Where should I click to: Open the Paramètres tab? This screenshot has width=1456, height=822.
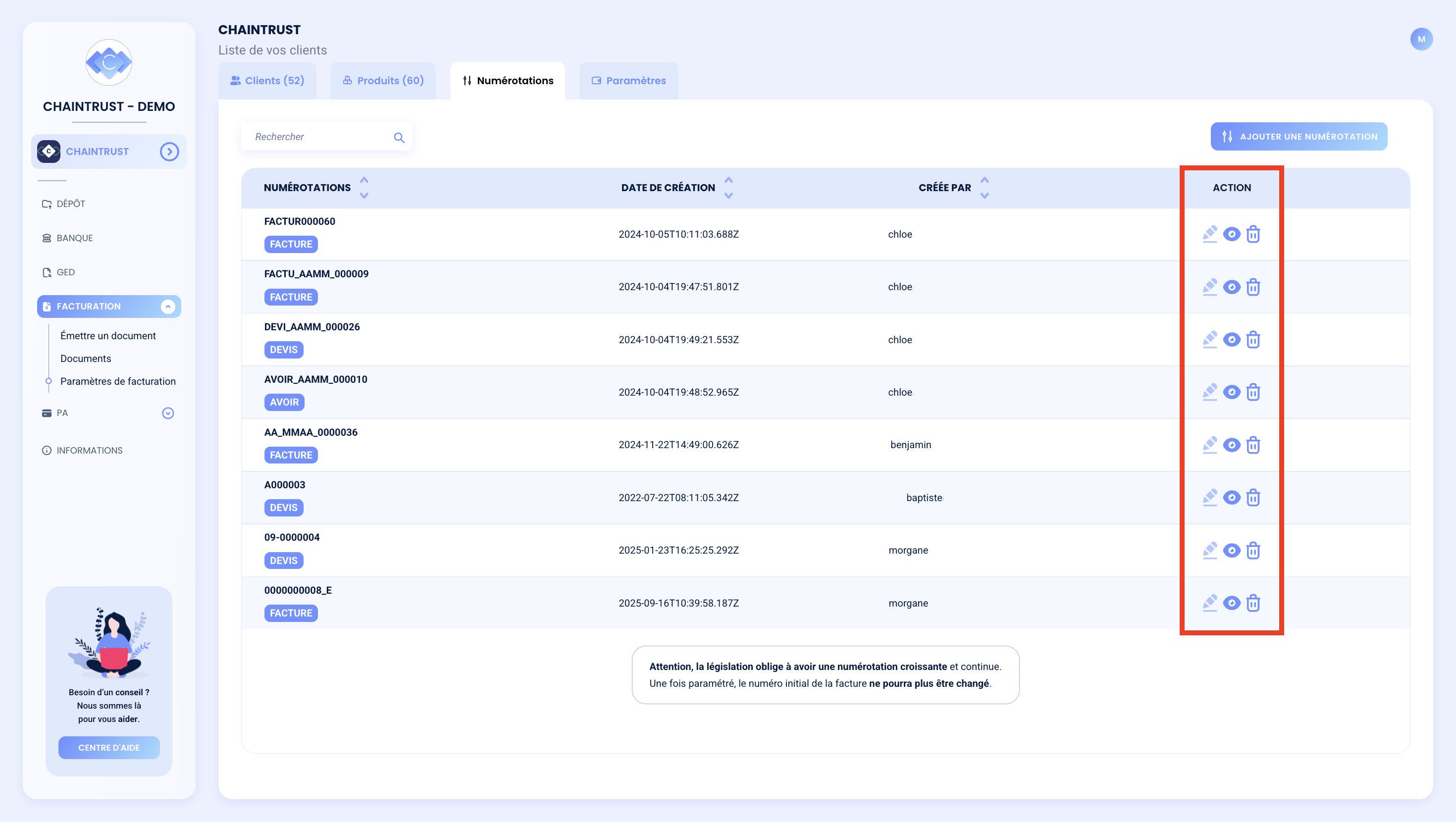coord(628,81)
